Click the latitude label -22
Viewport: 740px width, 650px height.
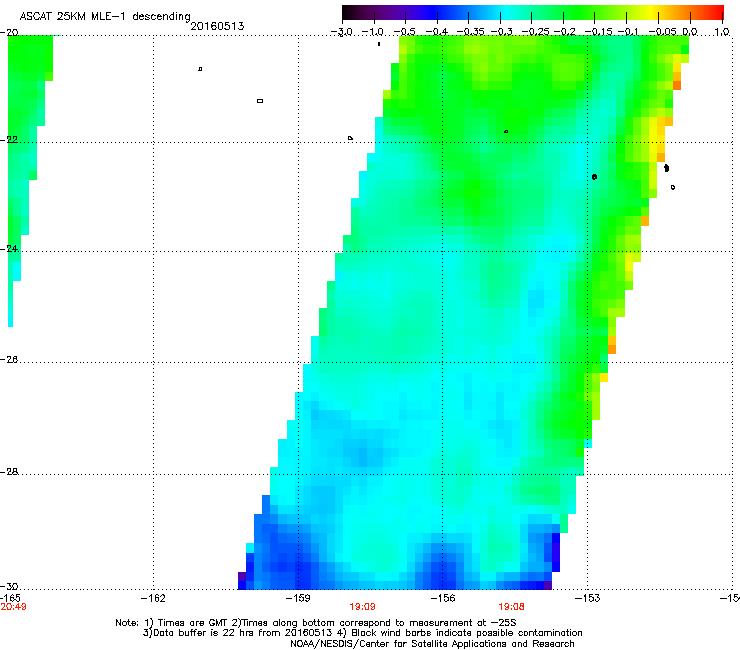9,140
